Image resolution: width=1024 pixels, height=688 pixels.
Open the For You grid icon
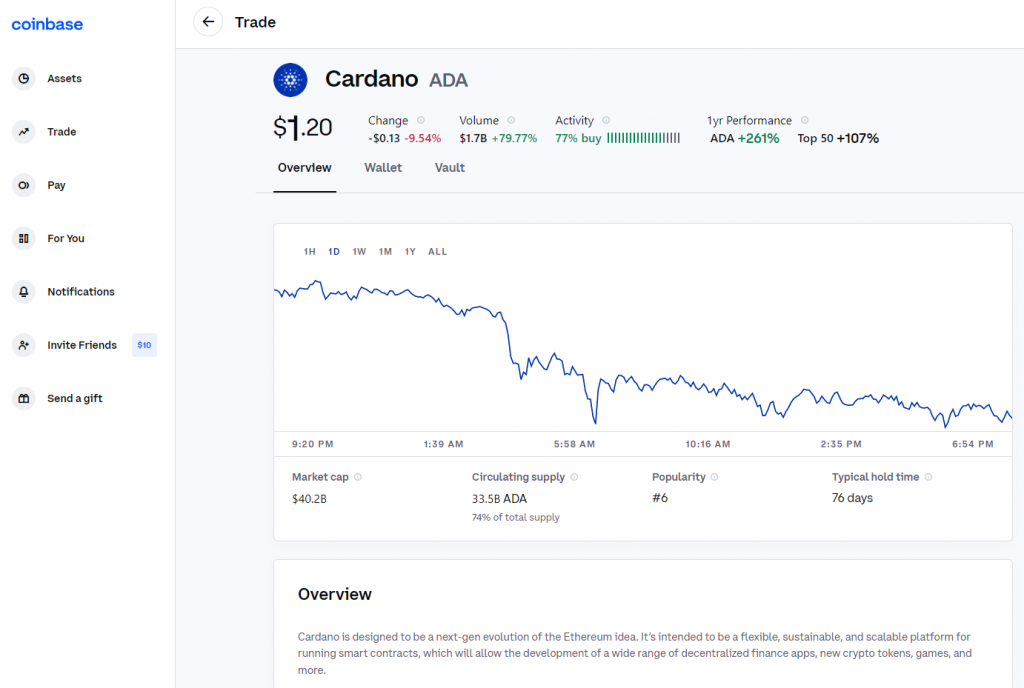point(24,238)
